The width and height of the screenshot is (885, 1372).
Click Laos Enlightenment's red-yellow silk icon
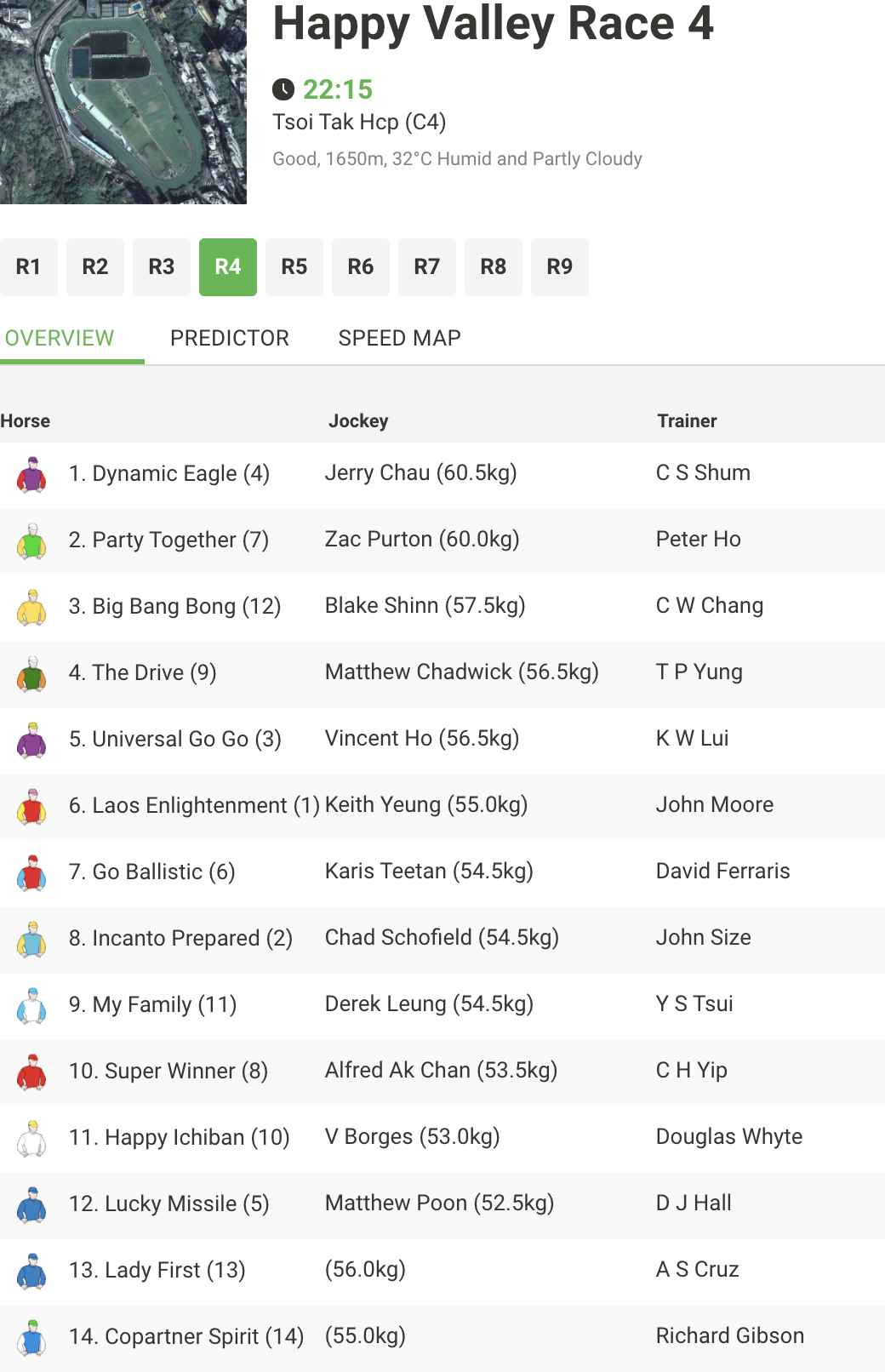(x=32, y=806)
